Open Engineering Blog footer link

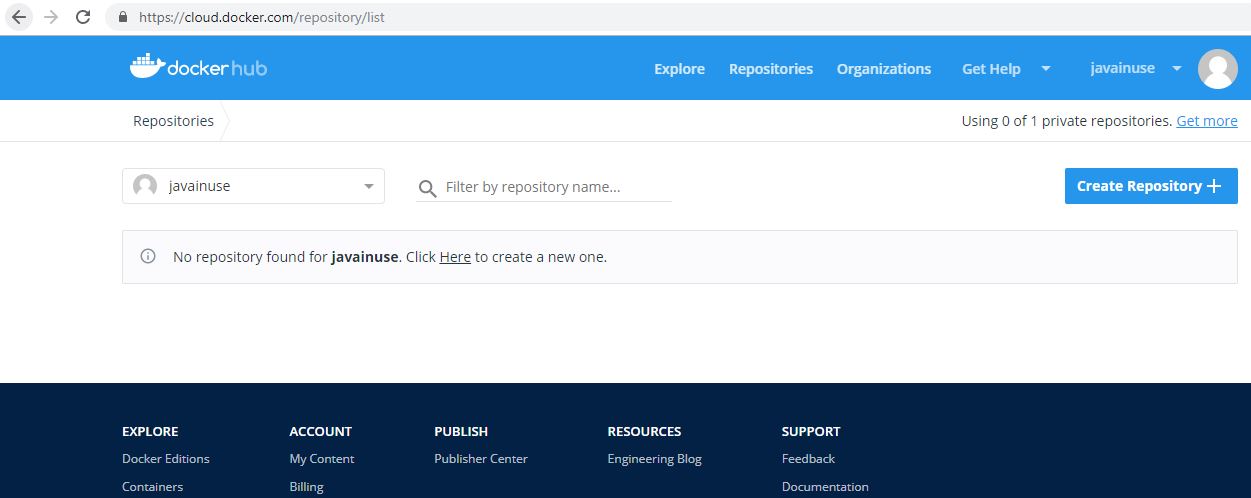pyautogui.click(x=654, y=459)
